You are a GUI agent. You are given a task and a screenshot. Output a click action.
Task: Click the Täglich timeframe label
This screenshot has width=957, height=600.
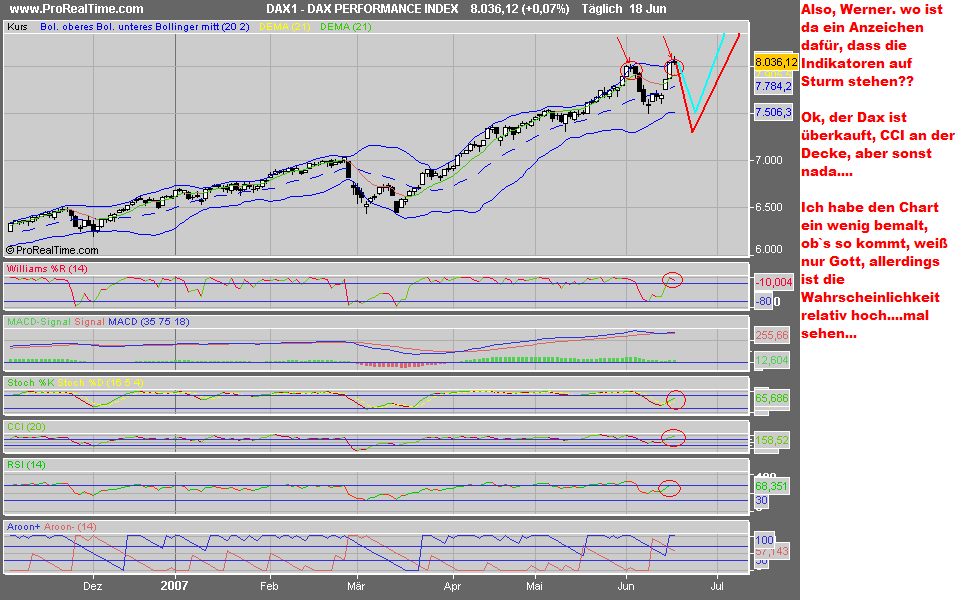(x=602, y=9)
